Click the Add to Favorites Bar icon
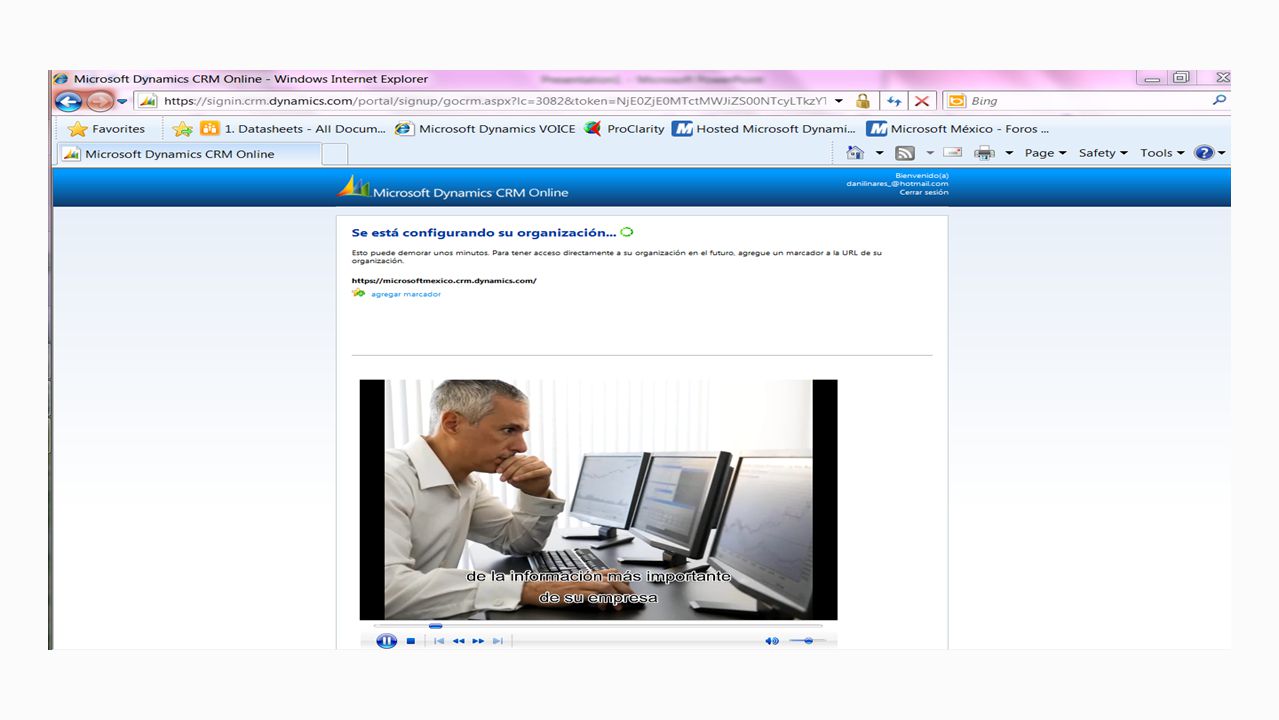 tap(182, 129)
